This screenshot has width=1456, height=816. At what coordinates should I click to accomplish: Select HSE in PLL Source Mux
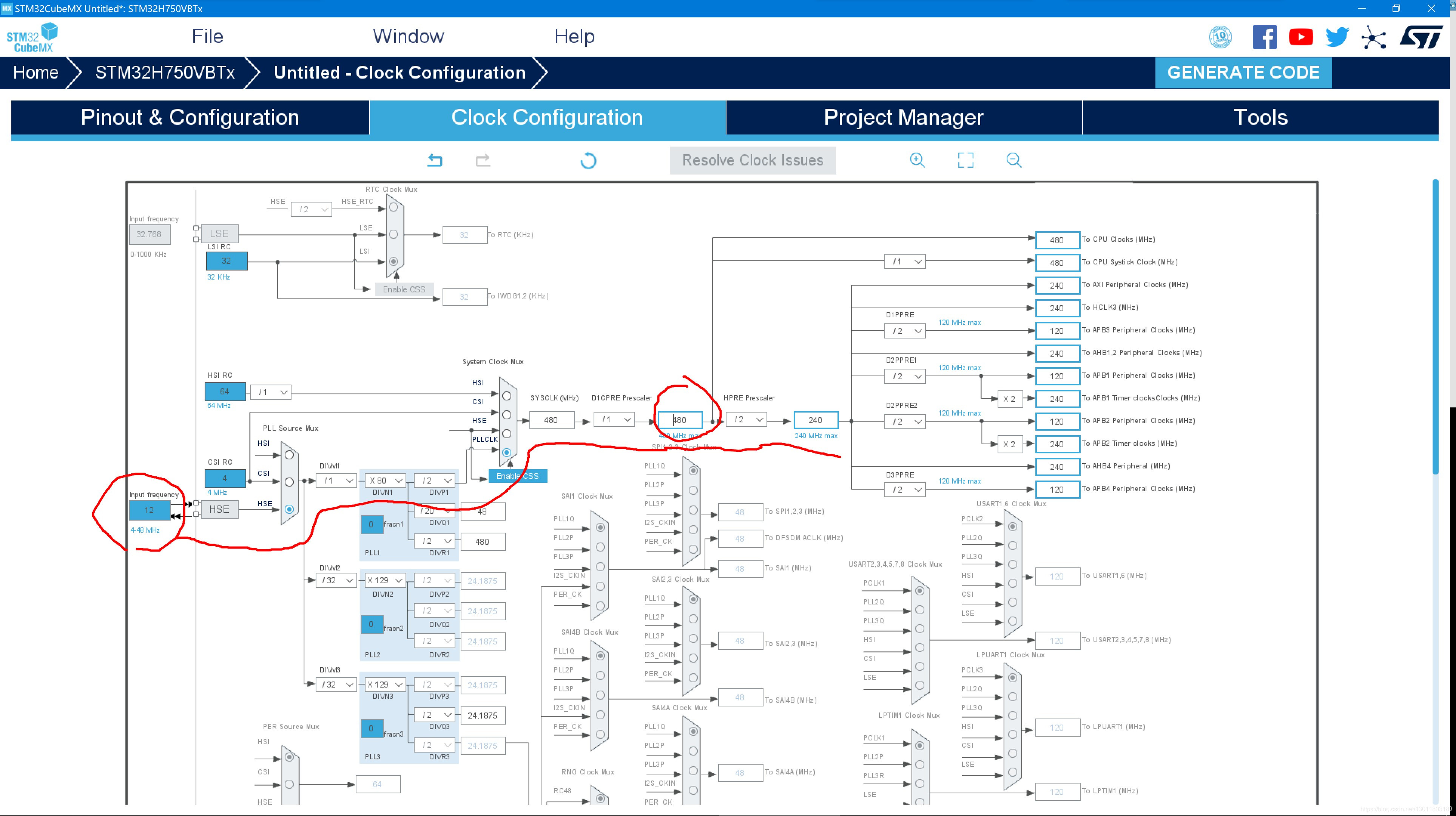point(289,509)
